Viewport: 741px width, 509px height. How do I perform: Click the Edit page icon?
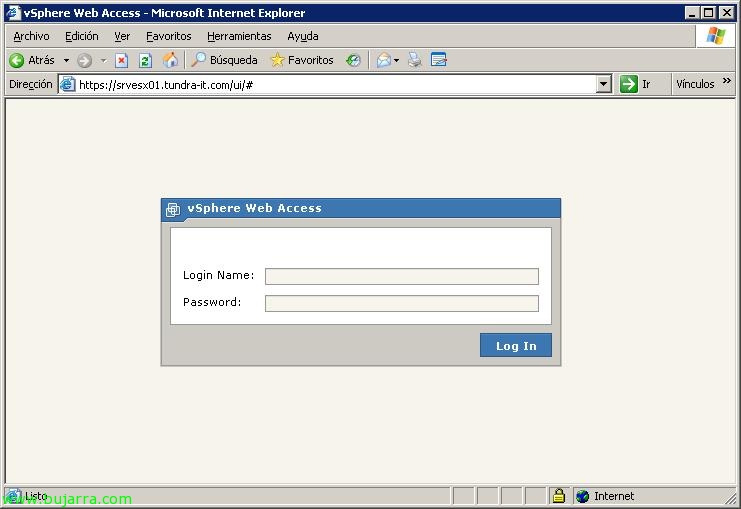(439, 60)
